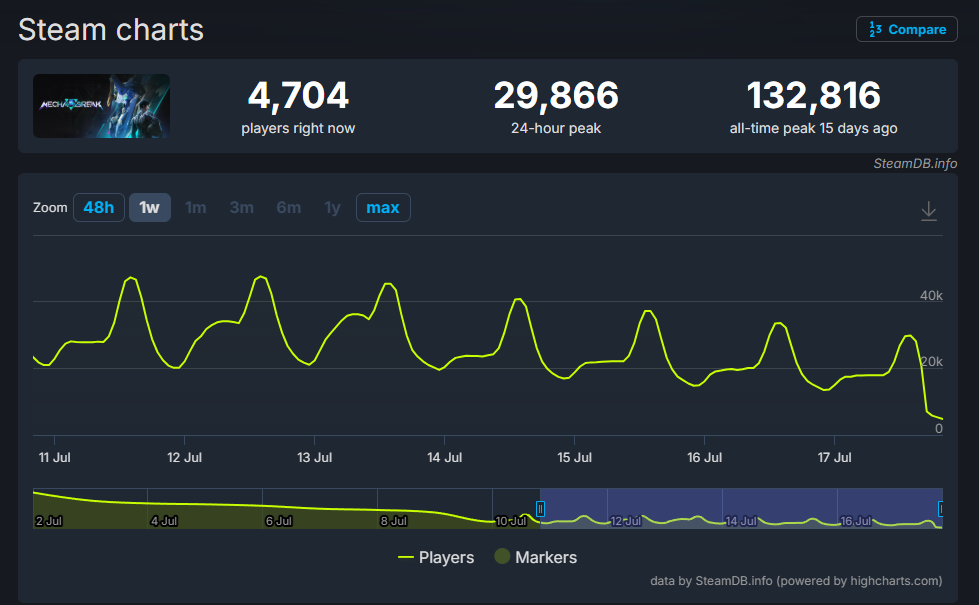Image resolution: width=979 pixels, height=605 pixels.
Task: Click the data by SteamDB.info highcharts credit
Action: [x=796, y=581]
